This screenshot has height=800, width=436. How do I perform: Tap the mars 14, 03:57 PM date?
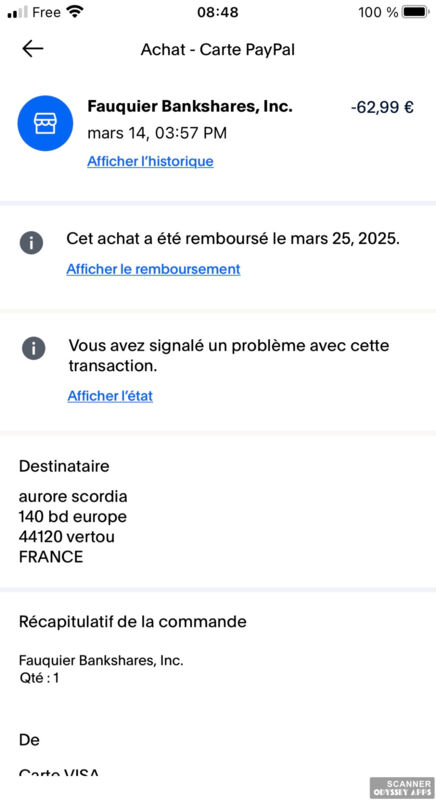point(157,134)
